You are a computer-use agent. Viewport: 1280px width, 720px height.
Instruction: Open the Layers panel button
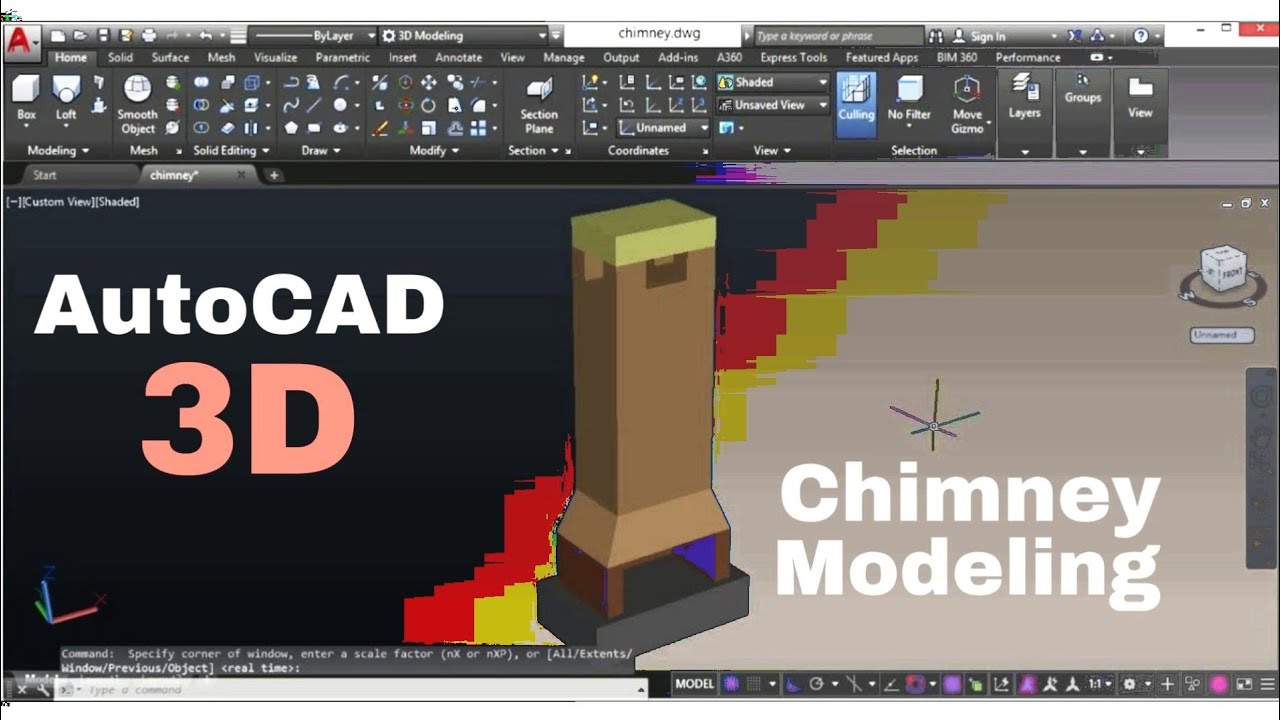point(1025,113)
